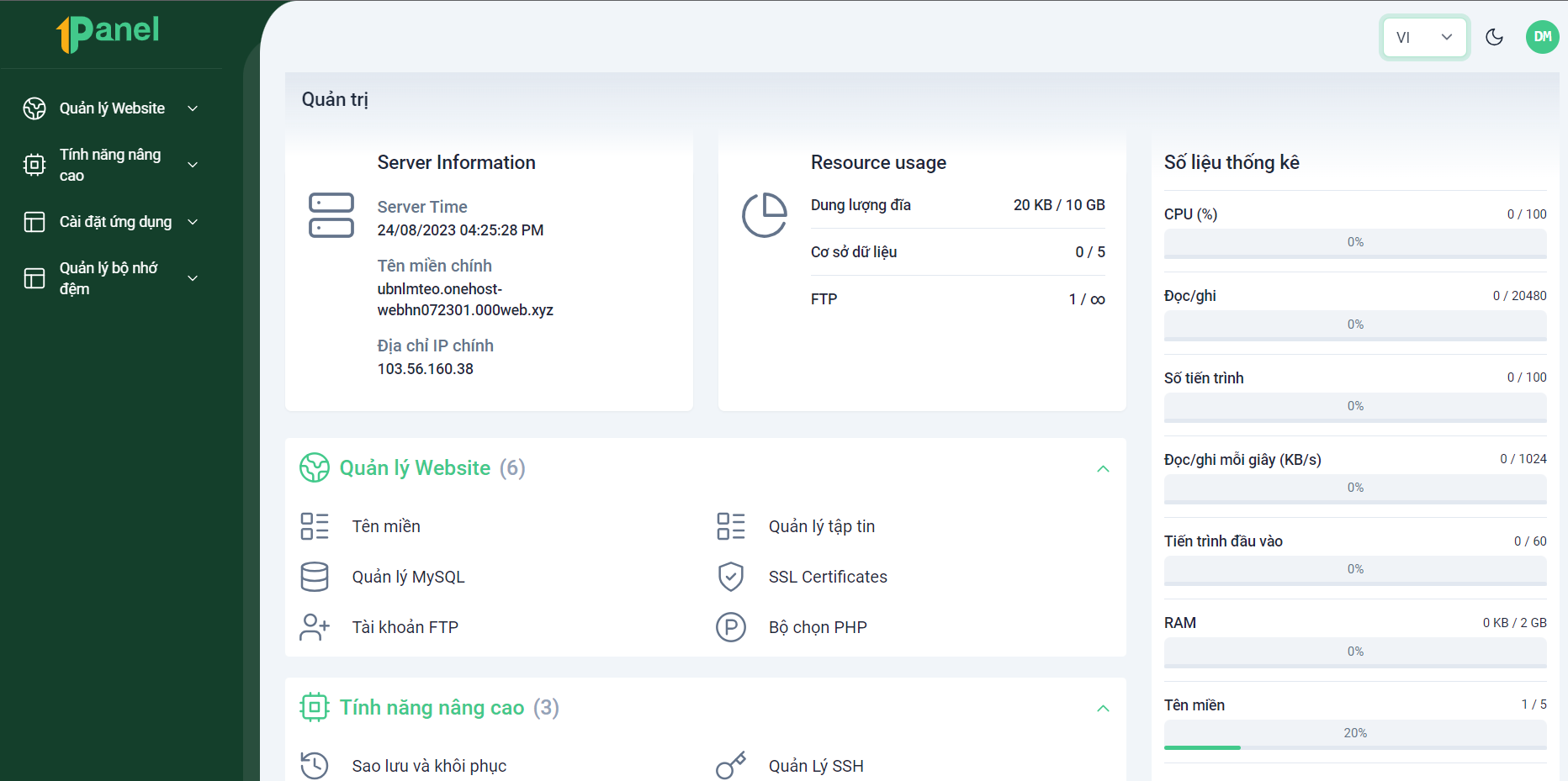Image resolution: width=1568 pixels, height=781 pixels.
Task: Click the RAM value 0 KB / 2 GB
Action: pyautogui.click(x=1514, y=623)
